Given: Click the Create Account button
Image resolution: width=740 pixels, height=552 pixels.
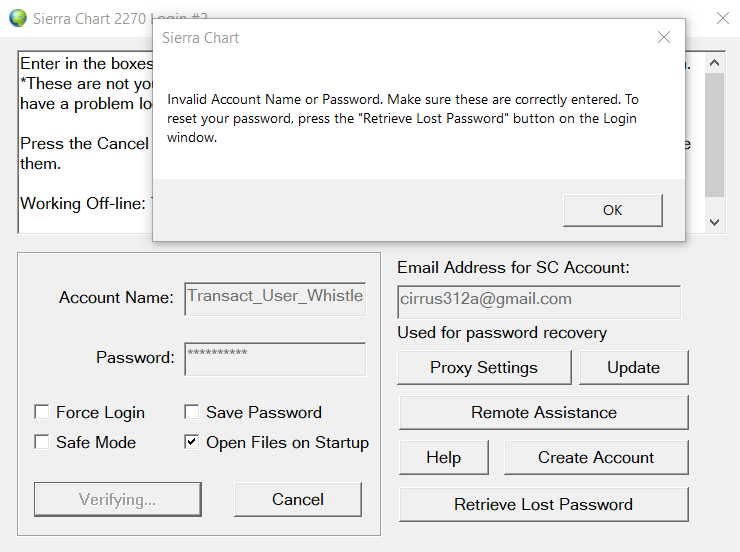Looking at the screenshot, I should 596,458.
